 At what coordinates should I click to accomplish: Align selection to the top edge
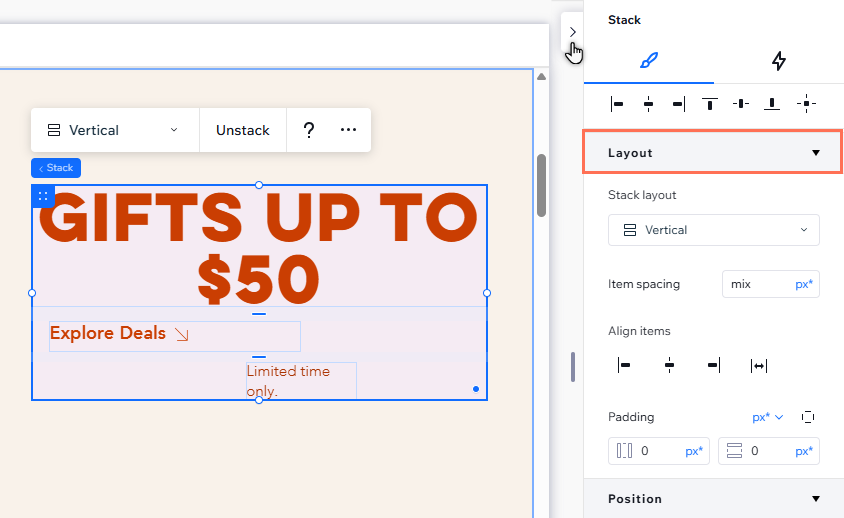pyautogui.click(x=709, y=104)
